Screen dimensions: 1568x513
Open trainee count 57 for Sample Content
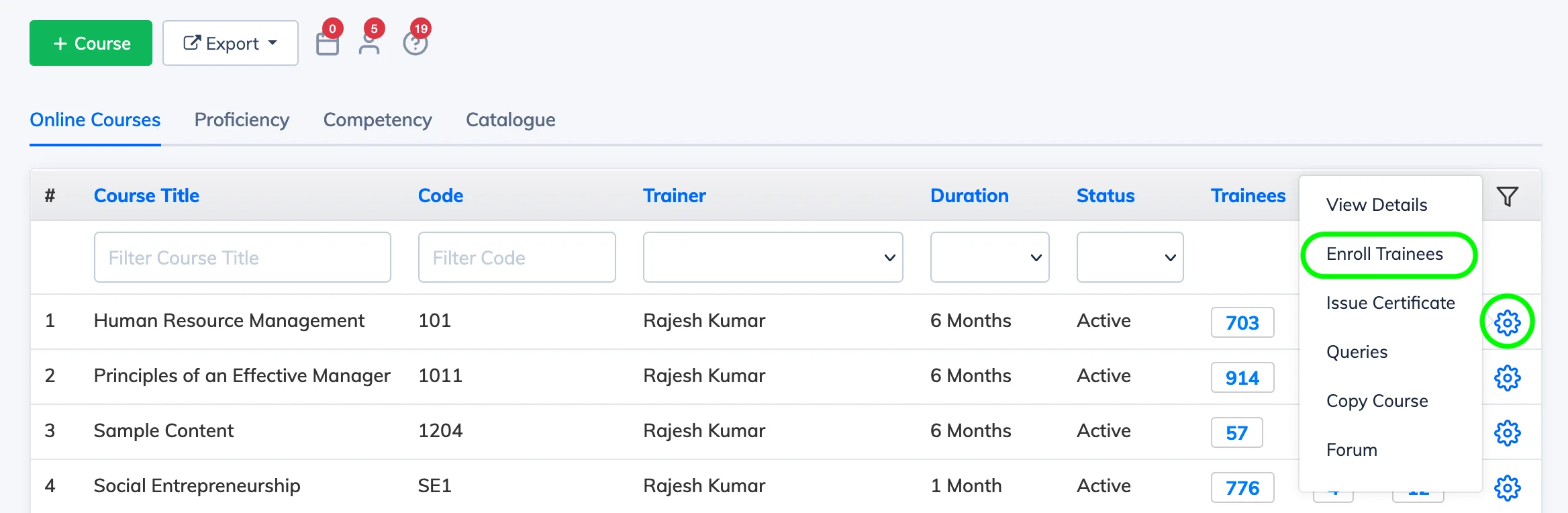point(1236,432)
